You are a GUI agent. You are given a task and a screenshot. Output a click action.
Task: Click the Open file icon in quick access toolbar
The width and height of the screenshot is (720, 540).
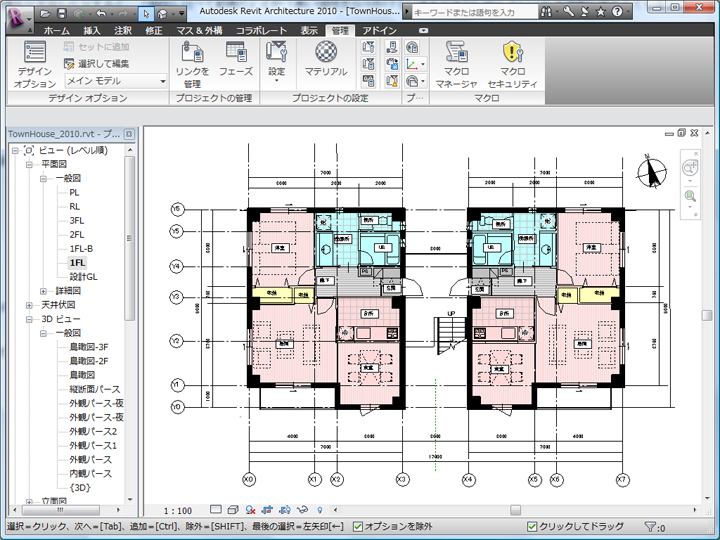tap(45, 14)
